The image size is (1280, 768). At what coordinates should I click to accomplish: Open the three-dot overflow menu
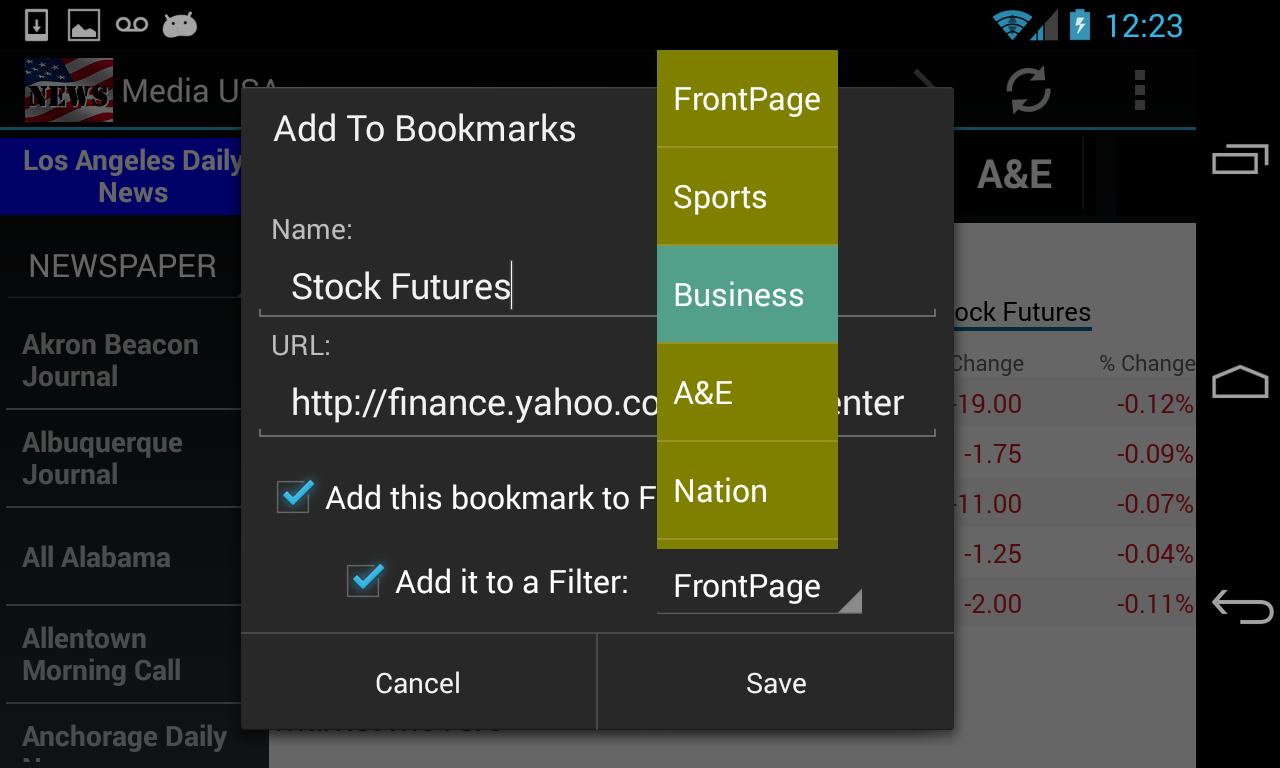pyautogui.click(x=1139, y=91)
